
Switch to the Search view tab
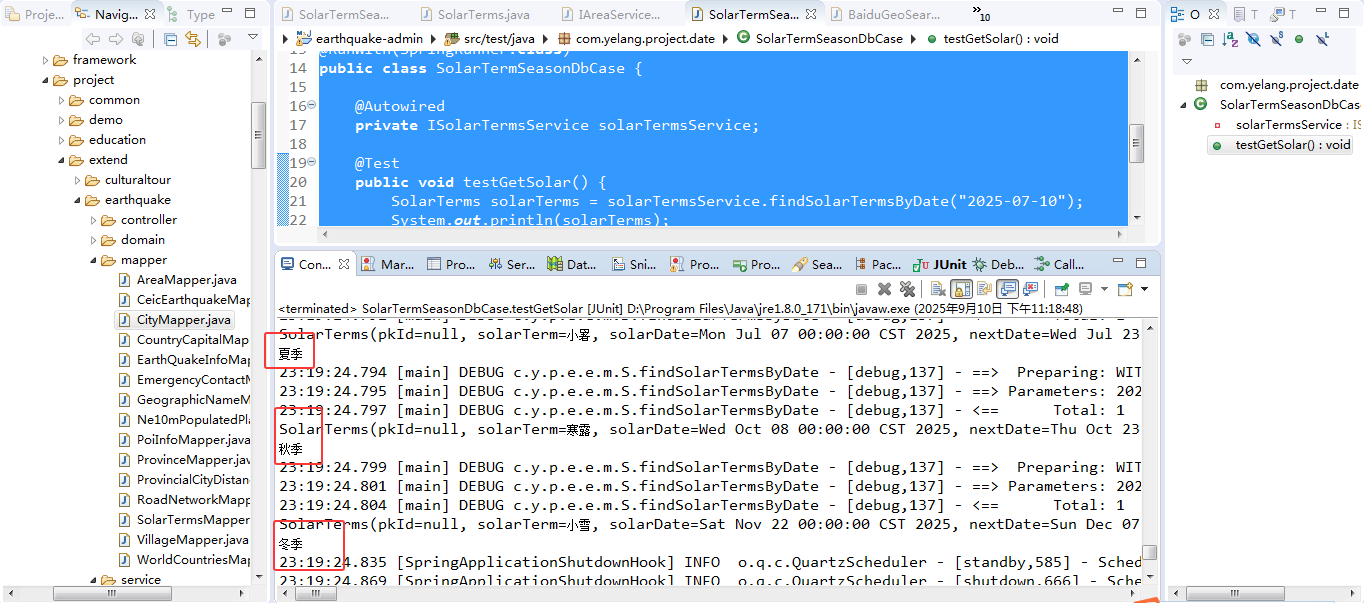click(x=819, y=264)
